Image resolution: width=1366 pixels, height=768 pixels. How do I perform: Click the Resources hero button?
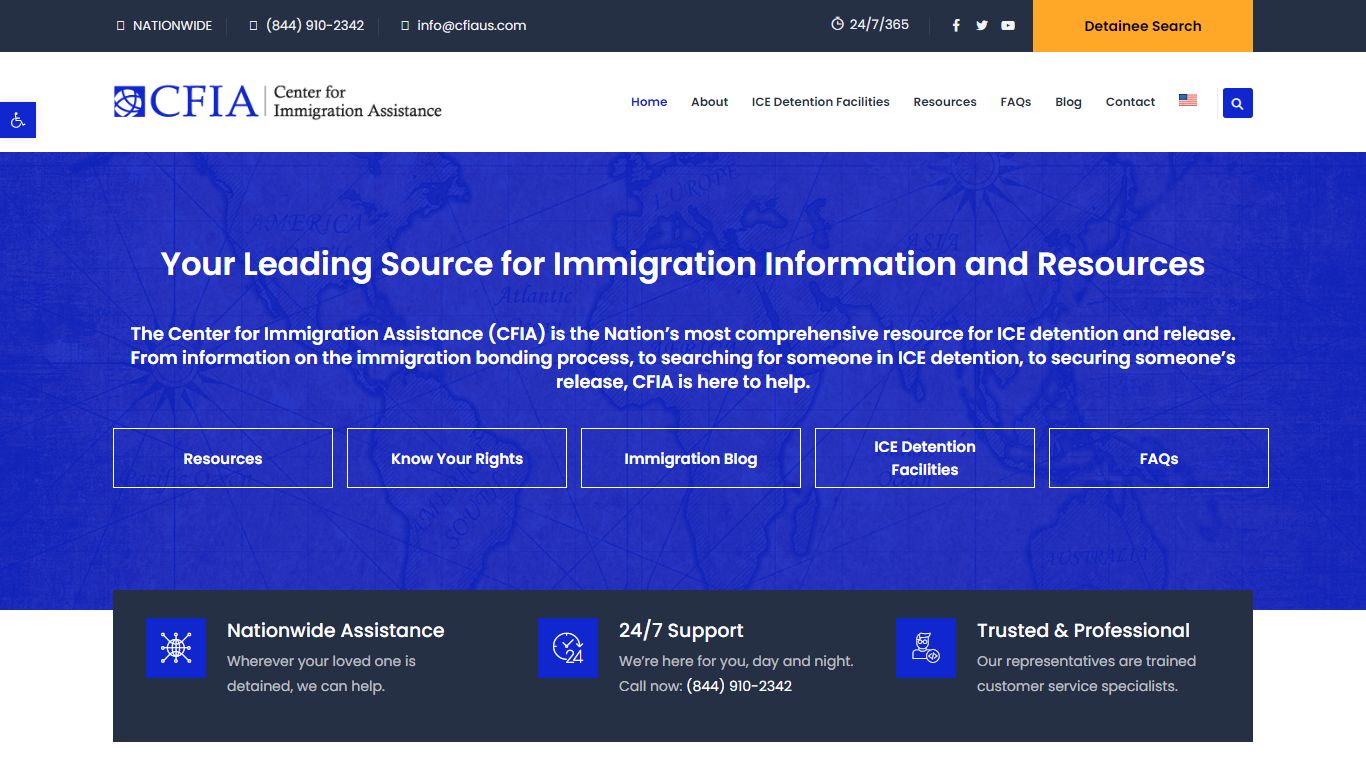pos(223,458)
